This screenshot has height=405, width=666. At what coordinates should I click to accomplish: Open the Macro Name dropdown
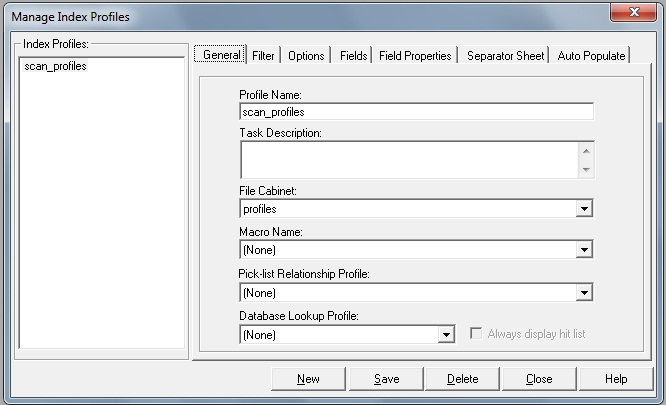(584, 250)
